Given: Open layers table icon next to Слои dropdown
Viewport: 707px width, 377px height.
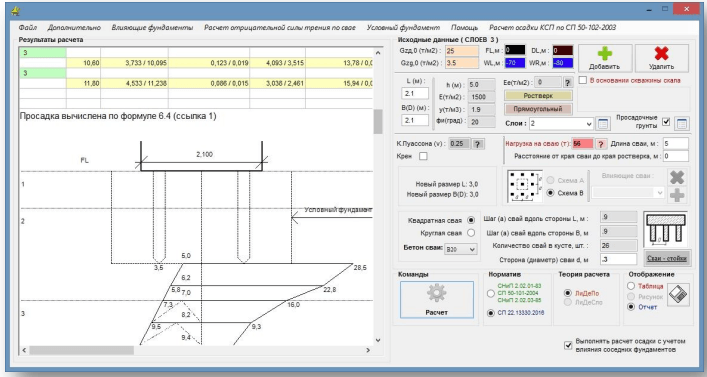Looking at the screenshot, I should click(x=603, y=124).
